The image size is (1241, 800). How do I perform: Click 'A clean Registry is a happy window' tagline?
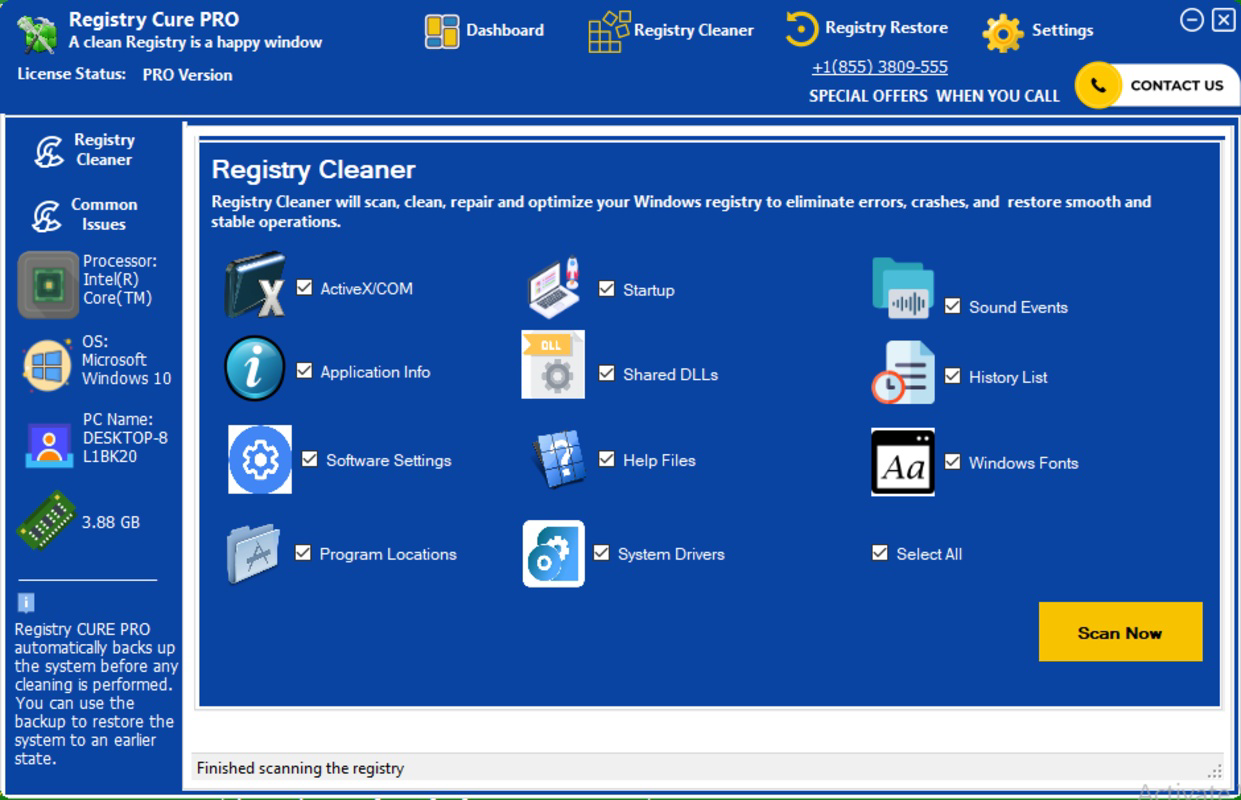click(195, 43)
